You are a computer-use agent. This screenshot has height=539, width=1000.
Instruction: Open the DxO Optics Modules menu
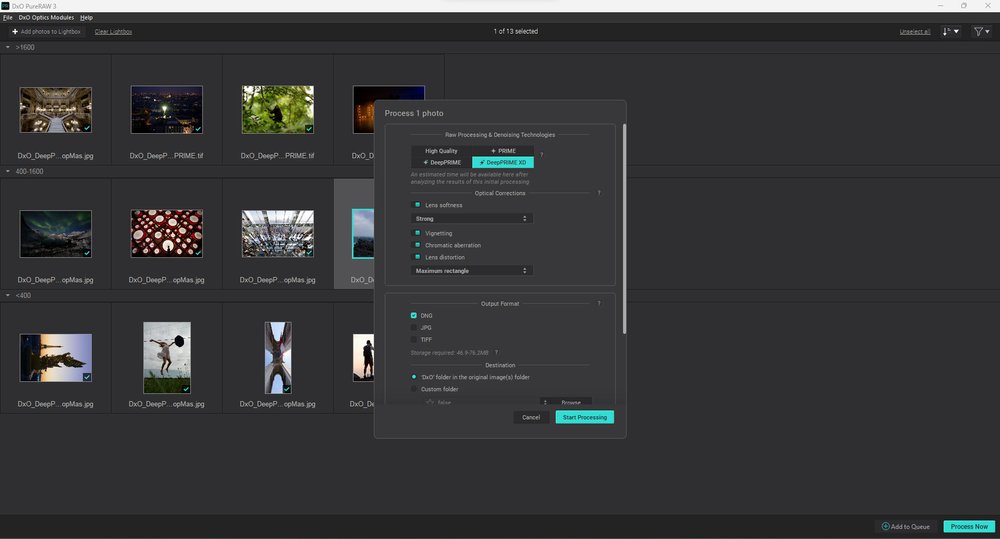(x=46, y=17)
